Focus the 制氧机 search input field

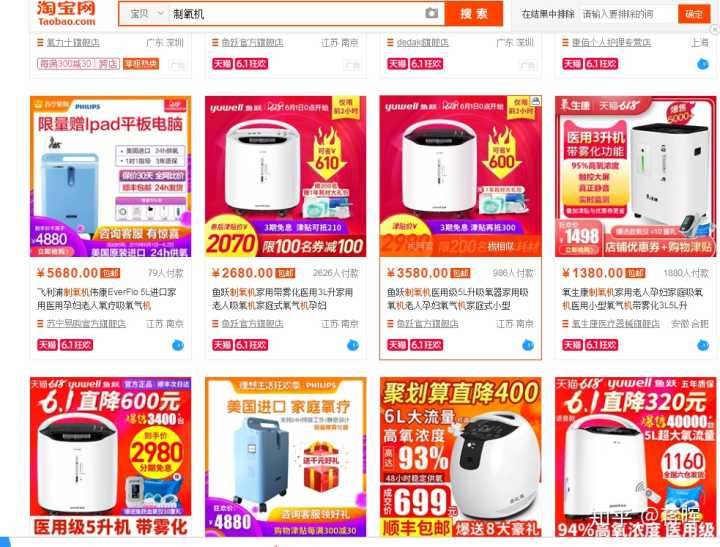[296, 14]
